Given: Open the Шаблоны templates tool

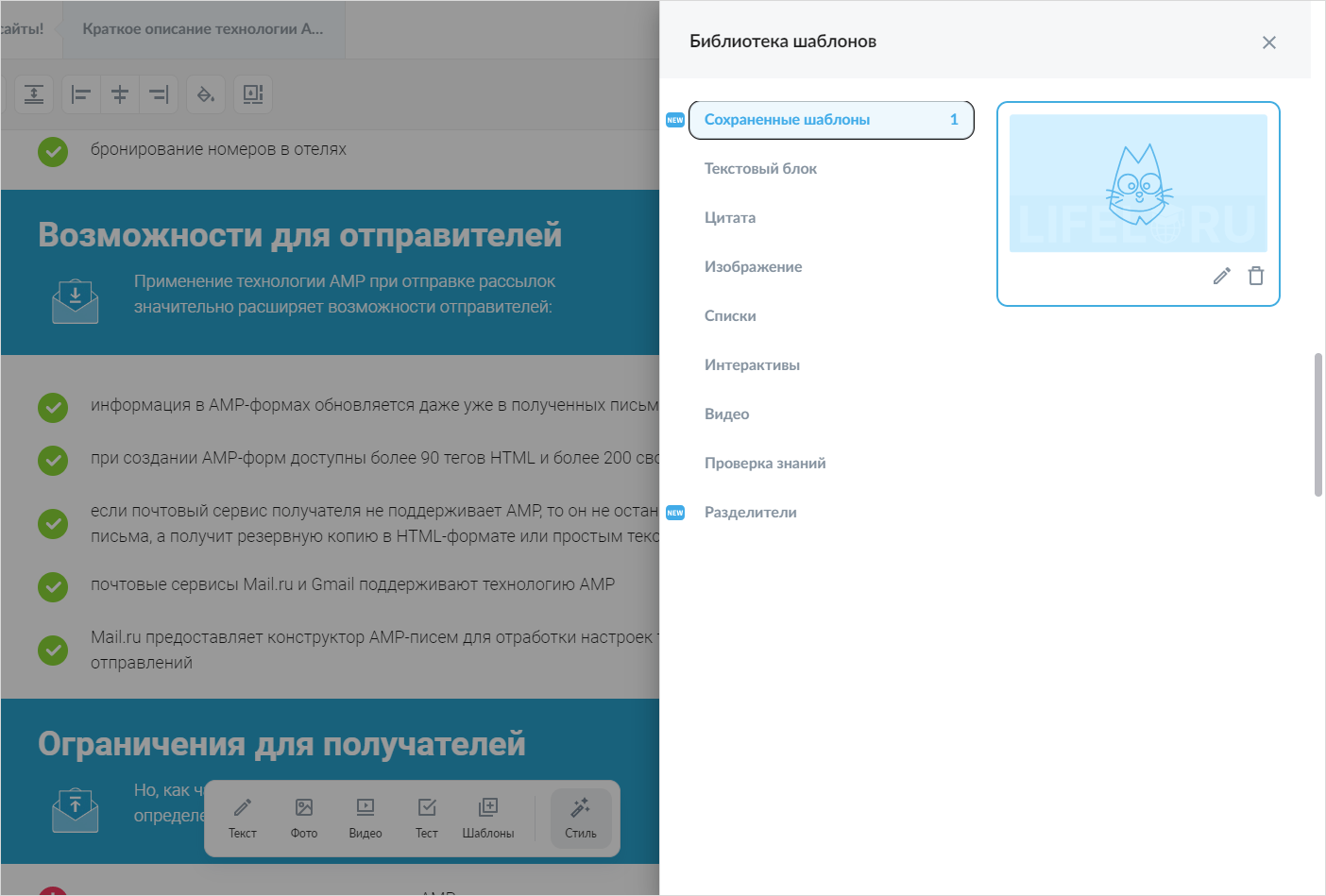Looking at the screenshot, I should tap(488, 815).
